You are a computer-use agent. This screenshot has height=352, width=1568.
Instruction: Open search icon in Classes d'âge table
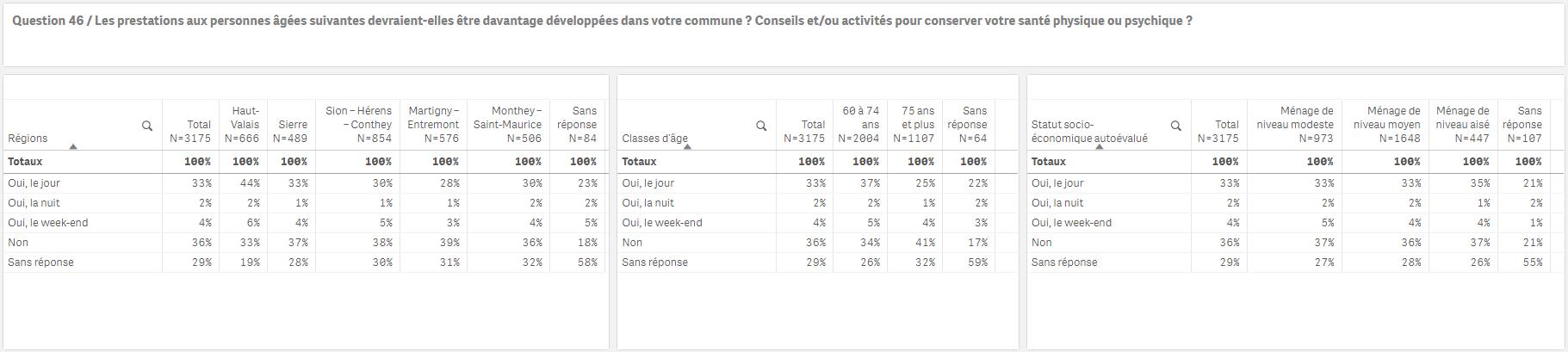coord(761,126)
